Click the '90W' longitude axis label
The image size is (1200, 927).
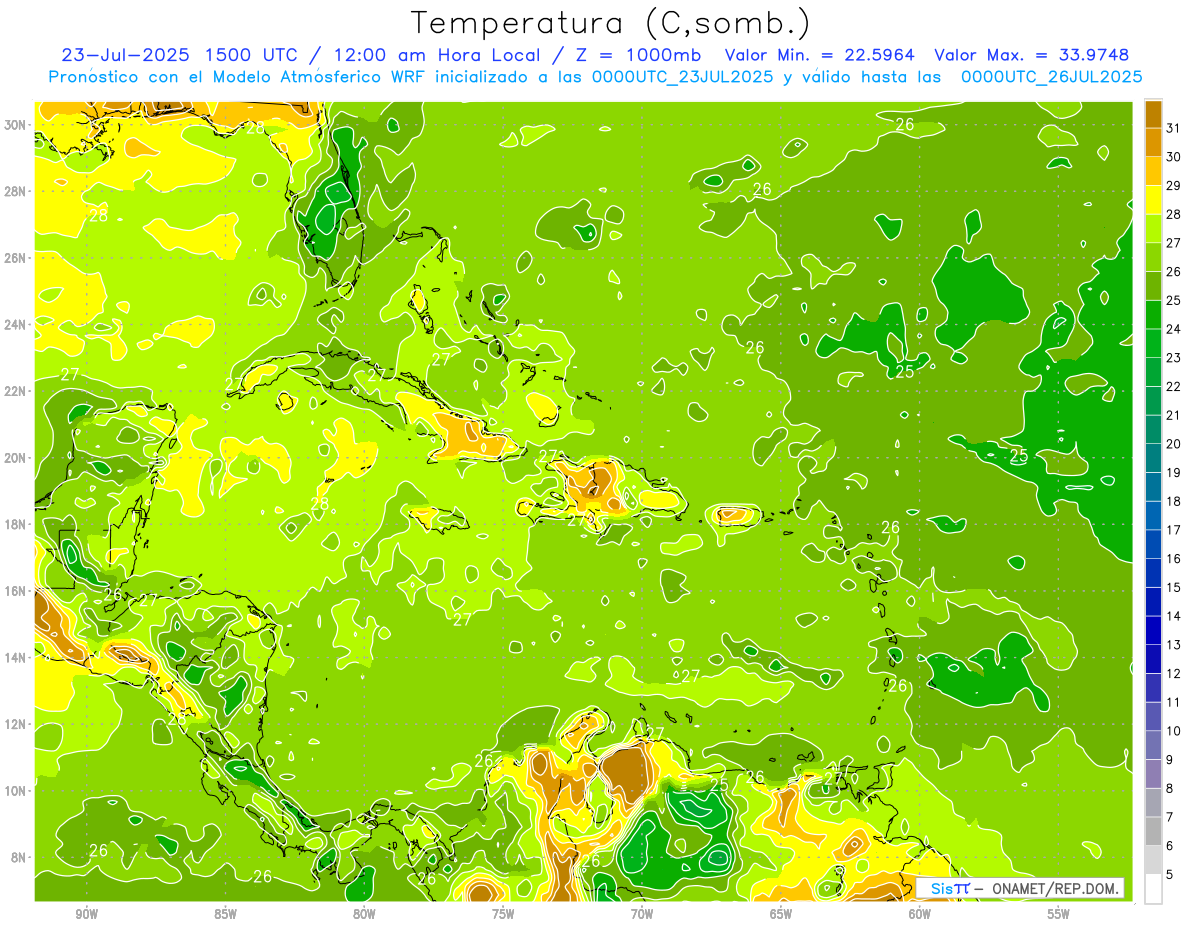click(87, 914)
